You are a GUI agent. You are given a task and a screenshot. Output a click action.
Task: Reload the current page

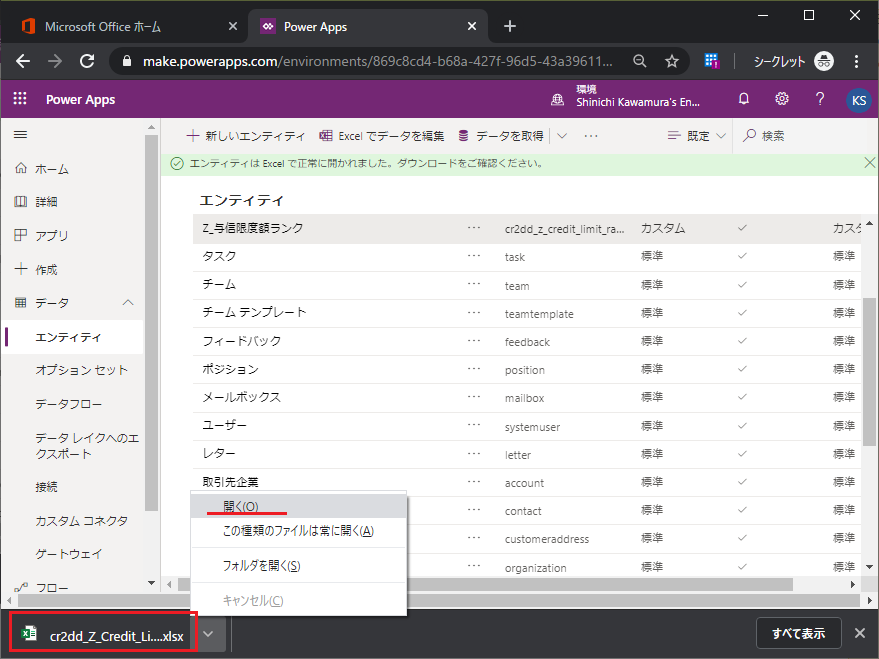click(87, 61)
